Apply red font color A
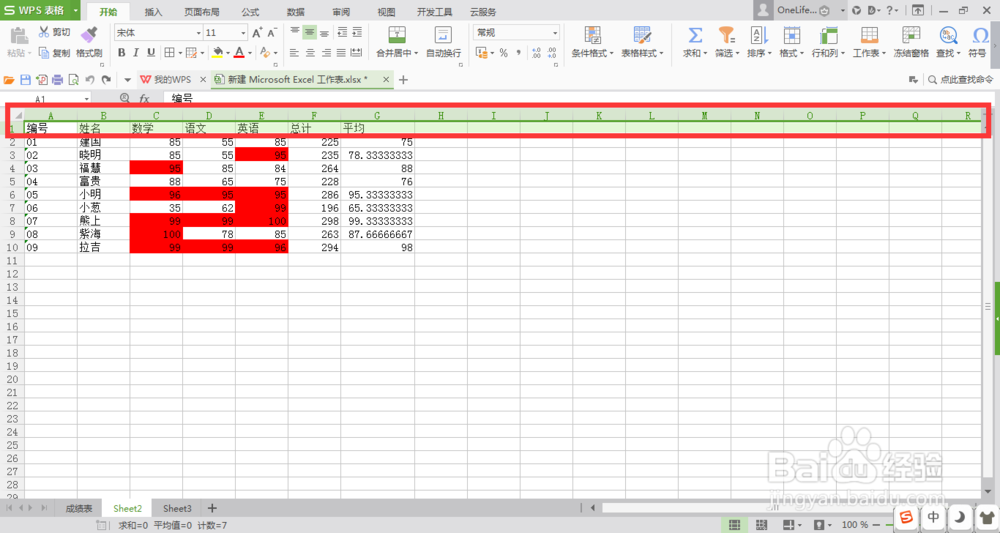Viewport: 1000px width, 533px height. [239, 53]
